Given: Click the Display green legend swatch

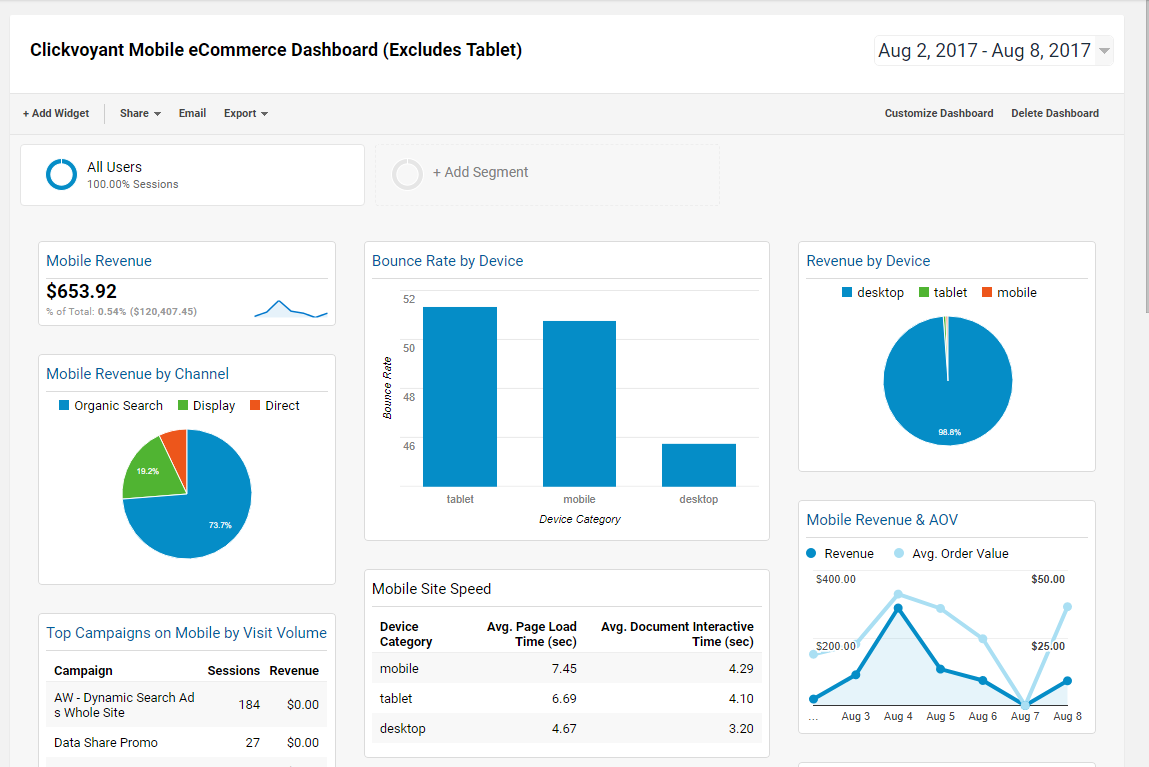Looking at the screenshot, I should (183, 405).
